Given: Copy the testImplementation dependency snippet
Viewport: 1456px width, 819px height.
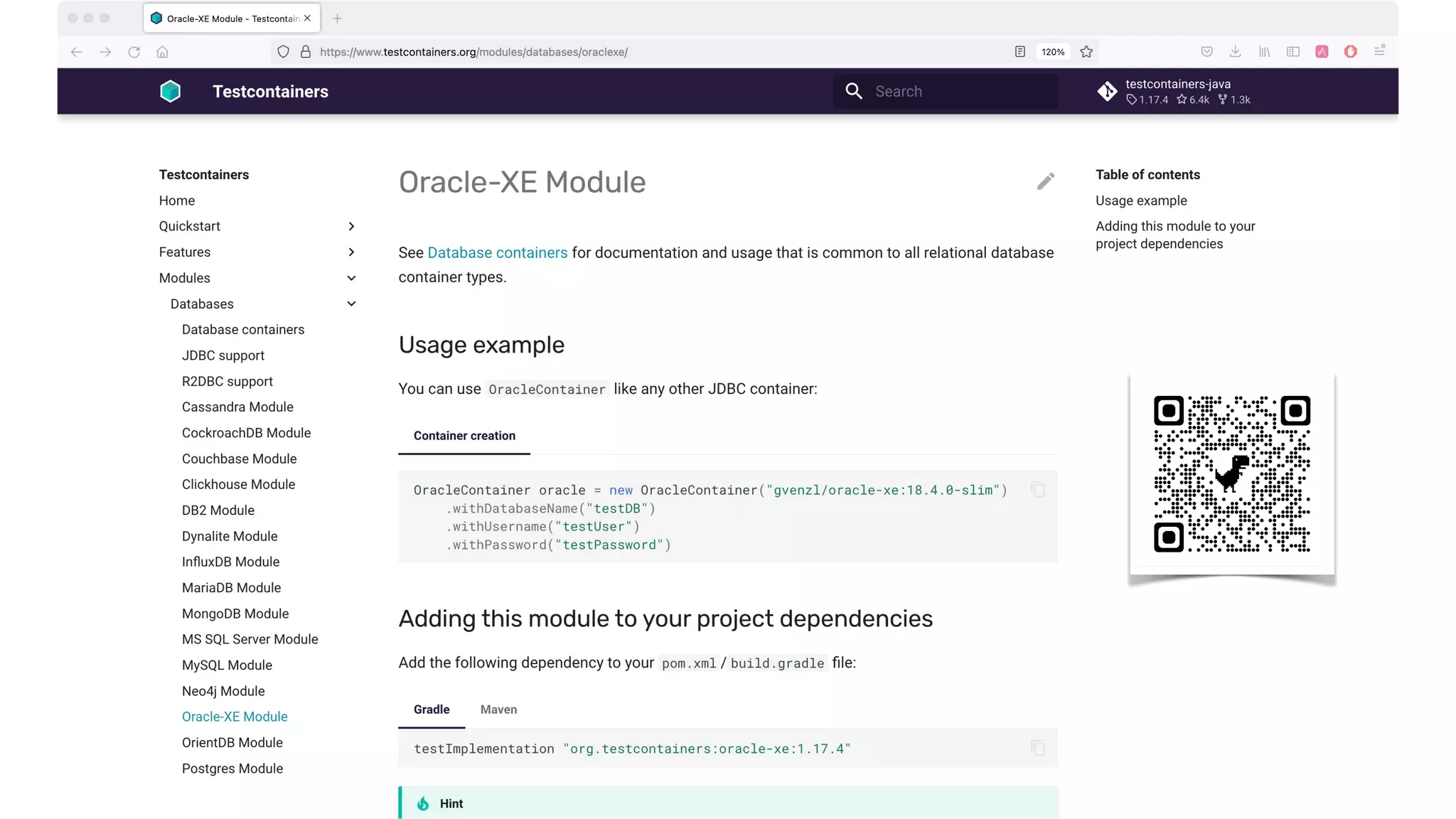Looking at the screenshot, I should pyautogui.click(x=1038, y=747).
